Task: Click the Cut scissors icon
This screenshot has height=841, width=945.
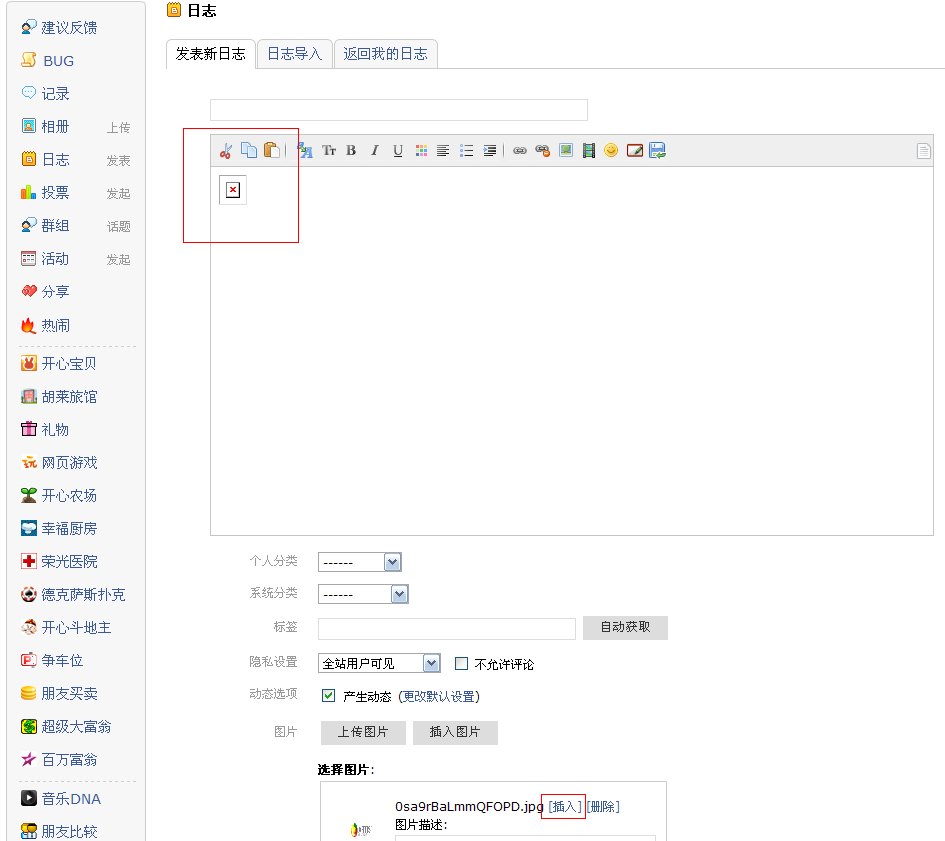Action: [x=226, y=151]
